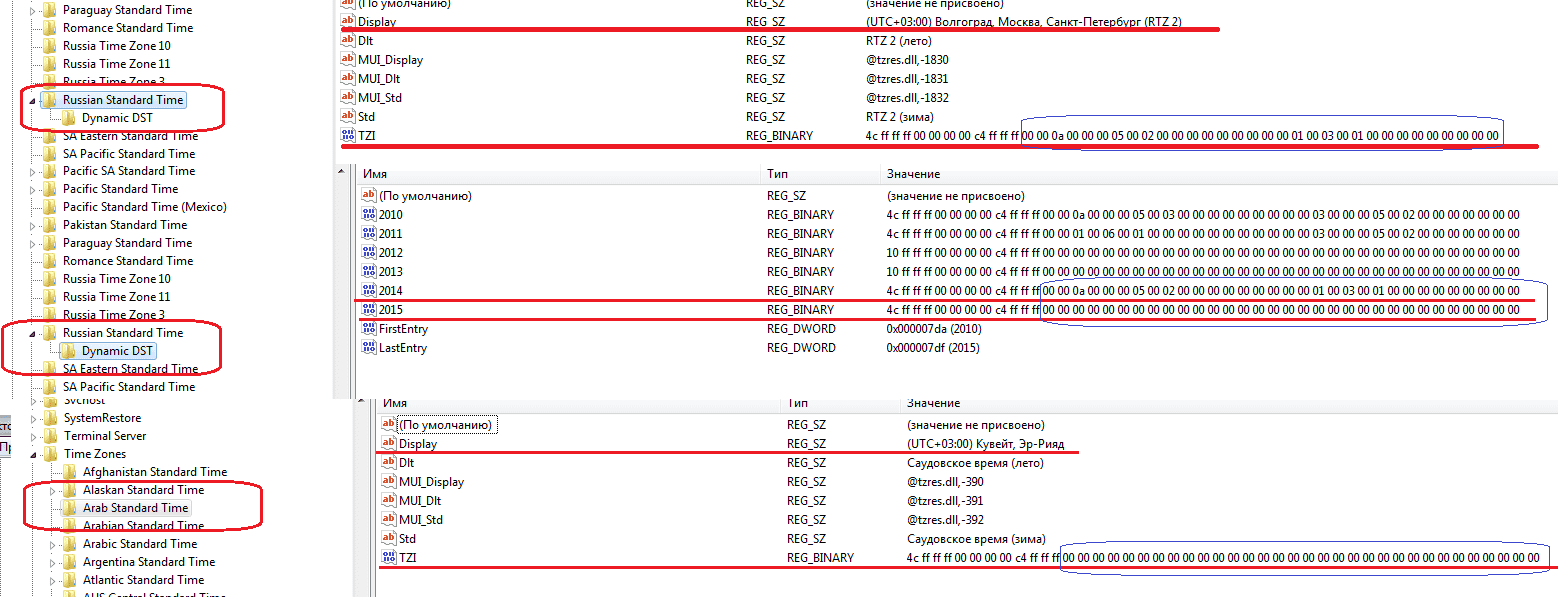The image size is (1558, 597).
Task: Click the LastEntry DWORD value icon
Action: coord(369,348)
